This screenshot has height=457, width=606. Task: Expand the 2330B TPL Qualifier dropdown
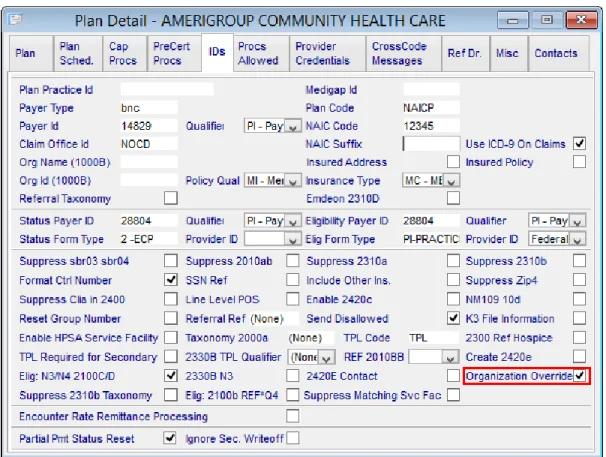click(311, 357)
